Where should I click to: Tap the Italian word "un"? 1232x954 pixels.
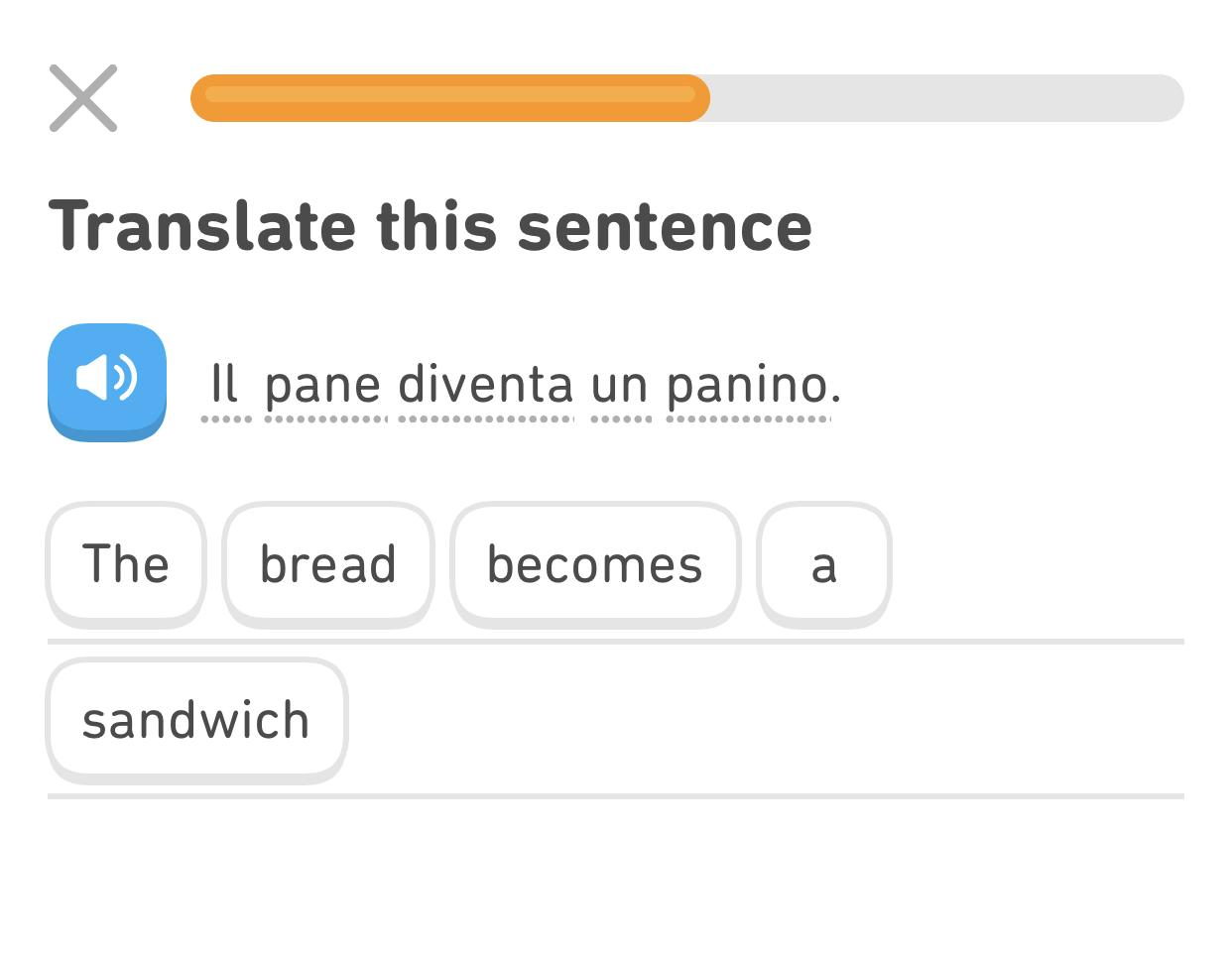point(620,385)
